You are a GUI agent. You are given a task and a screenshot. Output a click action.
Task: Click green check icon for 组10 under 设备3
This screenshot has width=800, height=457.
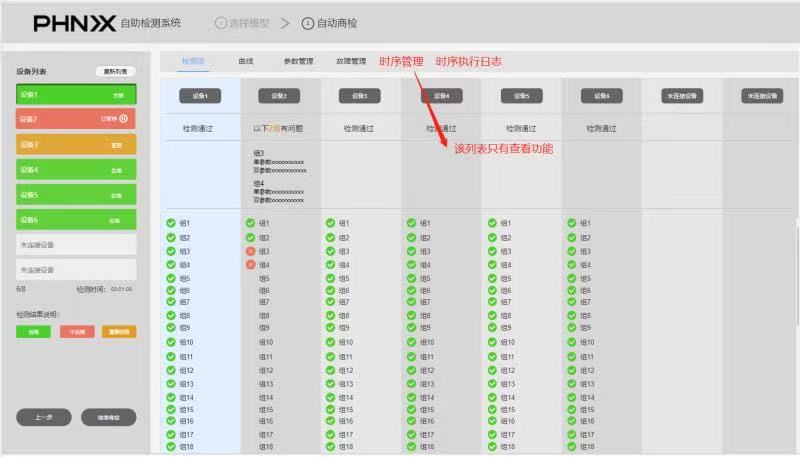tap(330, 342)
